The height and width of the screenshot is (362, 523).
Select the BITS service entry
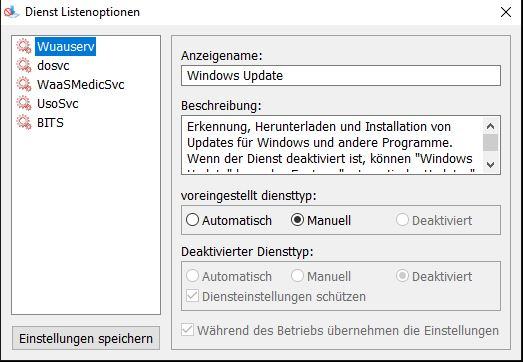pyautogui.click(x=50, y=122)
